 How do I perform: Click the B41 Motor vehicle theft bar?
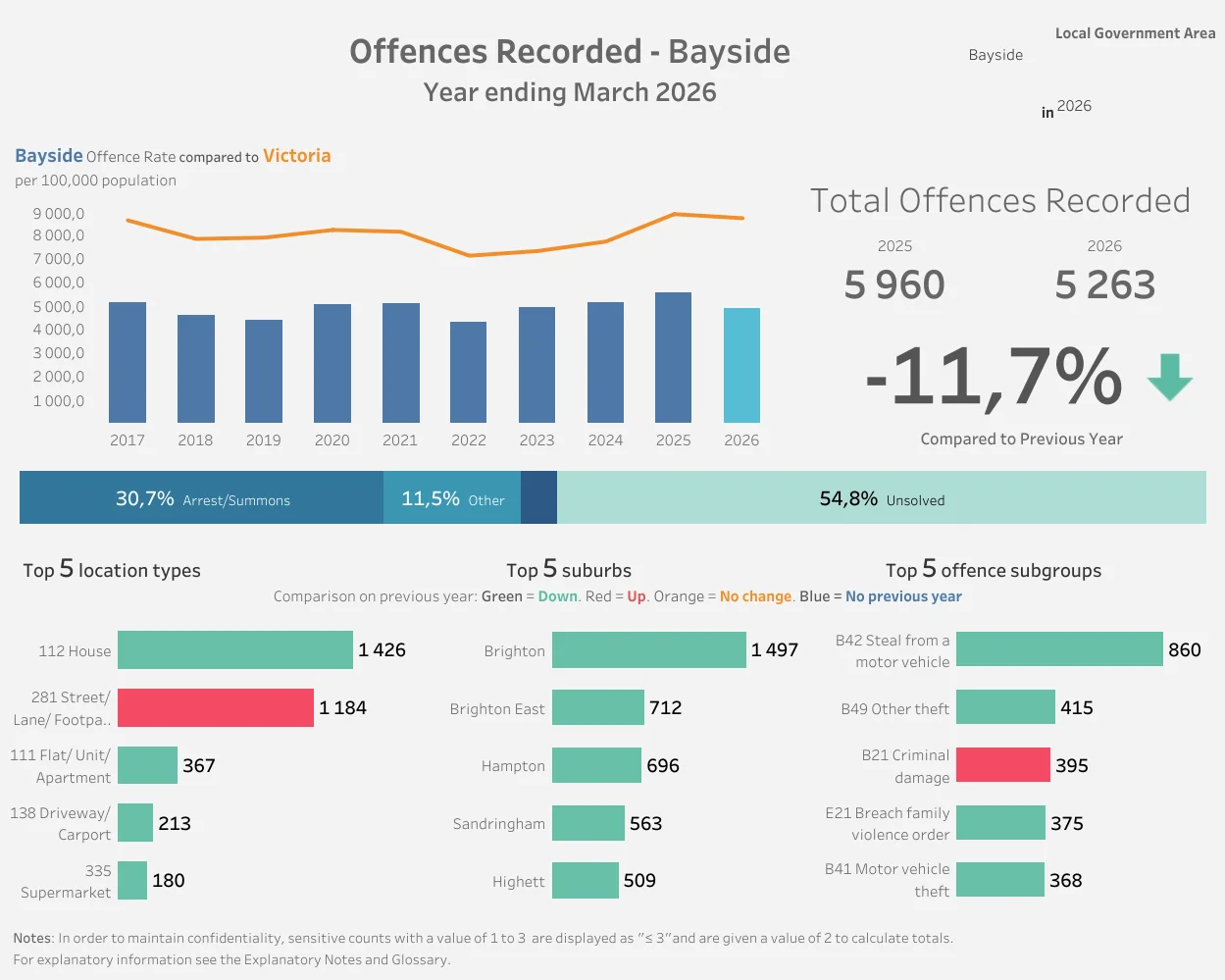pos(1000,880)
